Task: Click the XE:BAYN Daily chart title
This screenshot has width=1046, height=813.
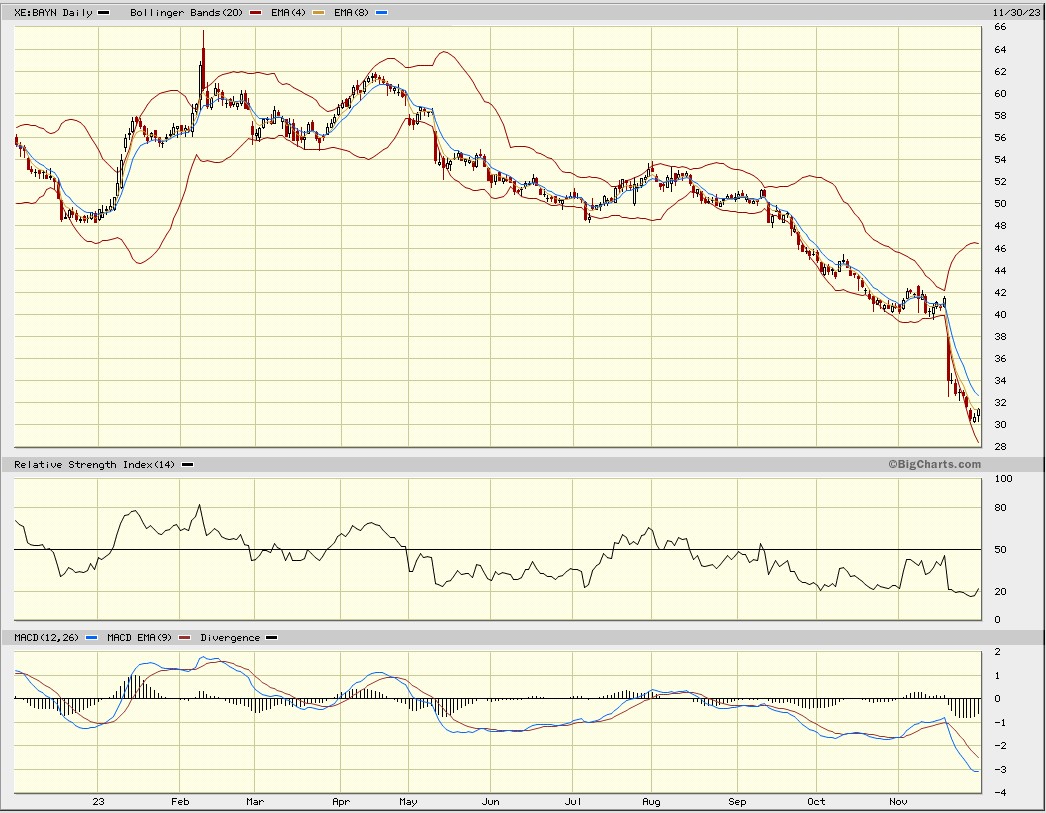Action: coord(53,13)
